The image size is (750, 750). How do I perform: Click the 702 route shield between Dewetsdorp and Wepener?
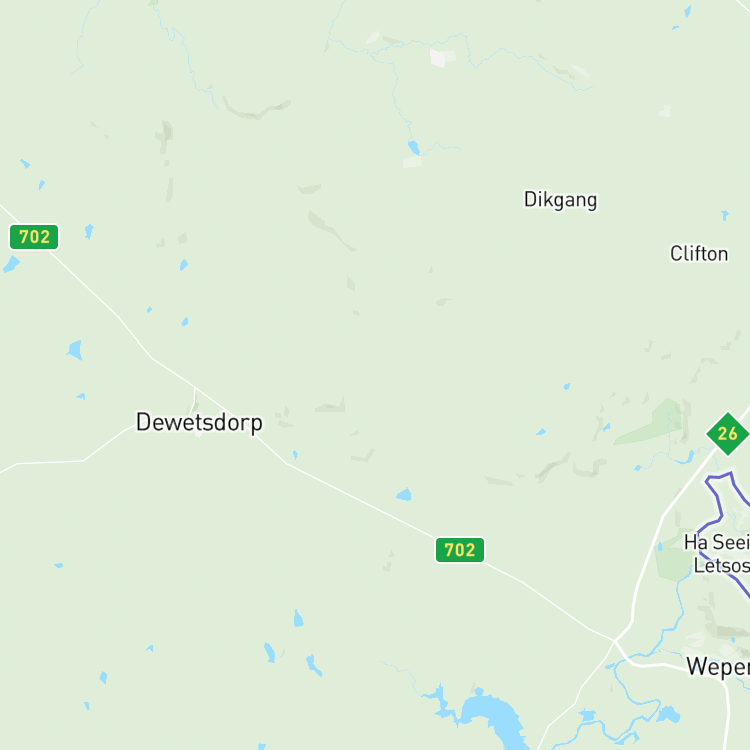tap(460, 550)
